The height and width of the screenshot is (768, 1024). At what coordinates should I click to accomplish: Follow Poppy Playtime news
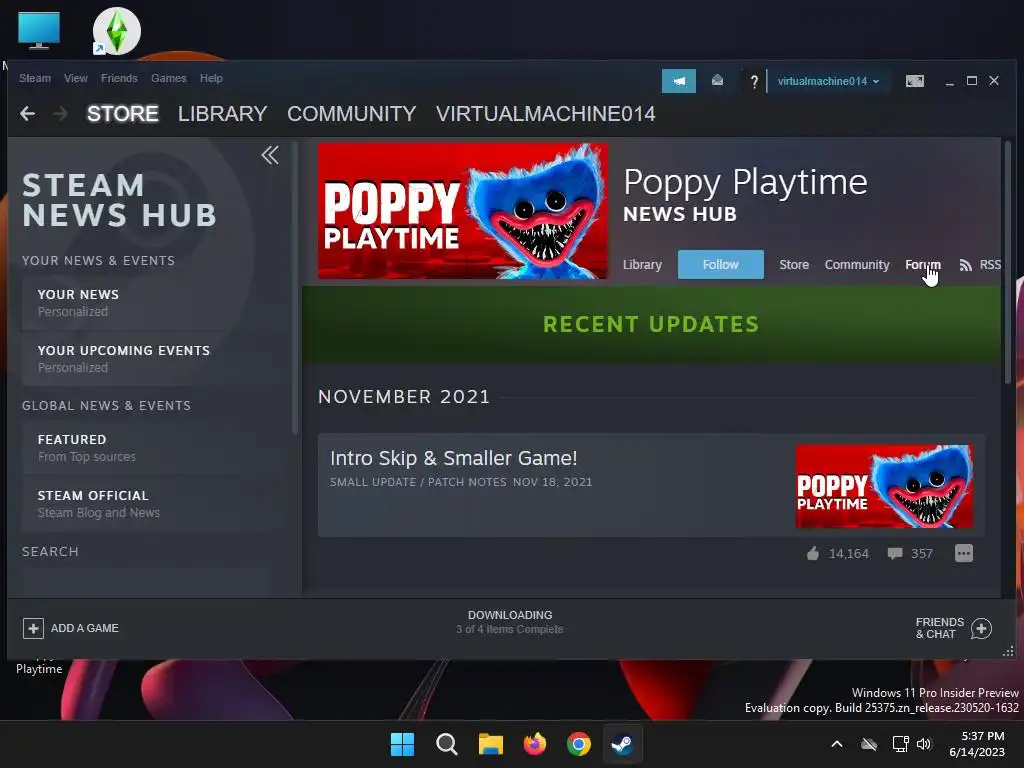coord(720,264)
